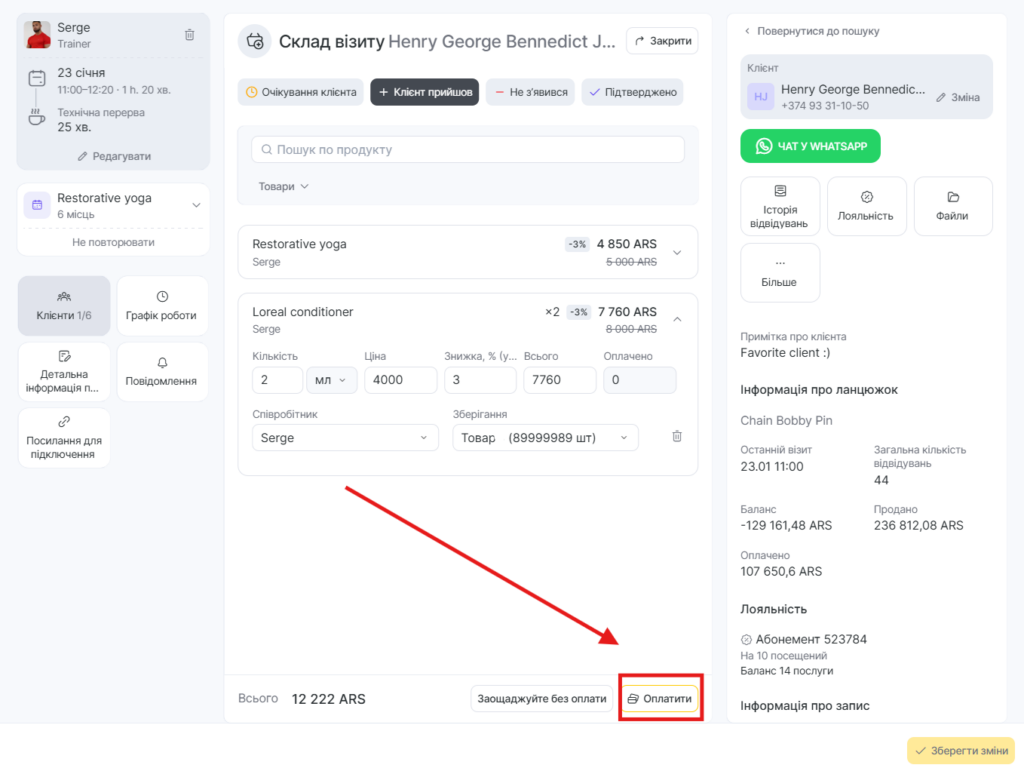Open connection link tile

pyautogui.click(x=64, y=437)
